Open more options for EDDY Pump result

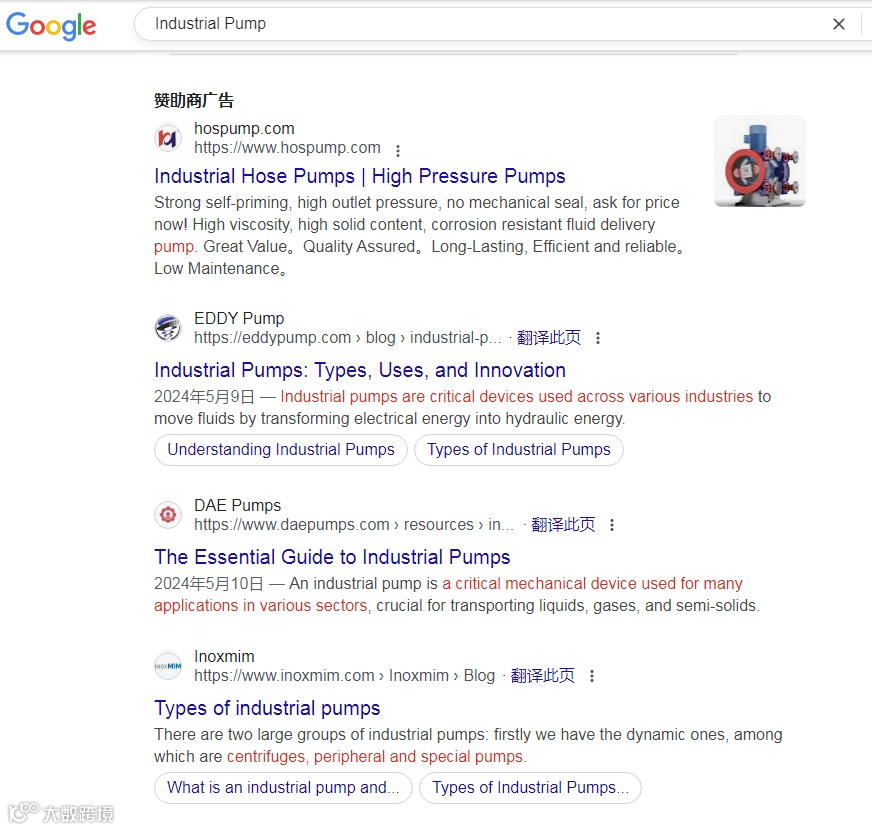[x=598, y=338]
